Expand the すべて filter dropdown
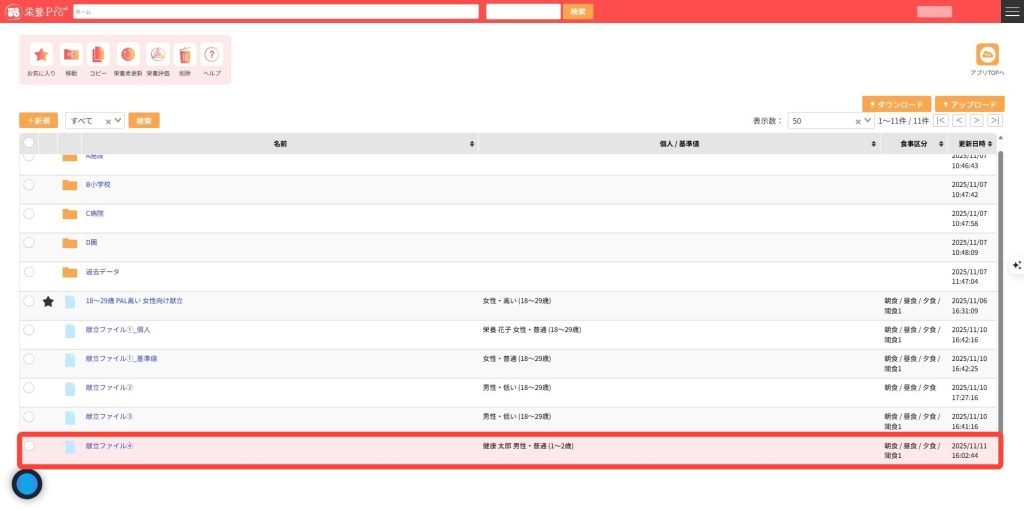Image resolution: width=1024 pixels, height=511 pixels. point(118,120)
